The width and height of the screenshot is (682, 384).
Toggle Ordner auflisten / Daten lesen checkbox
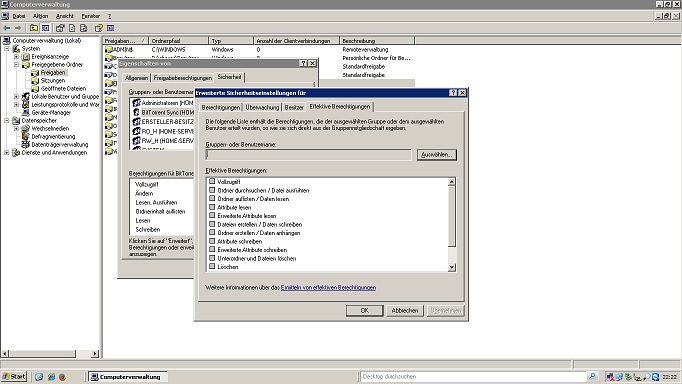212,198
